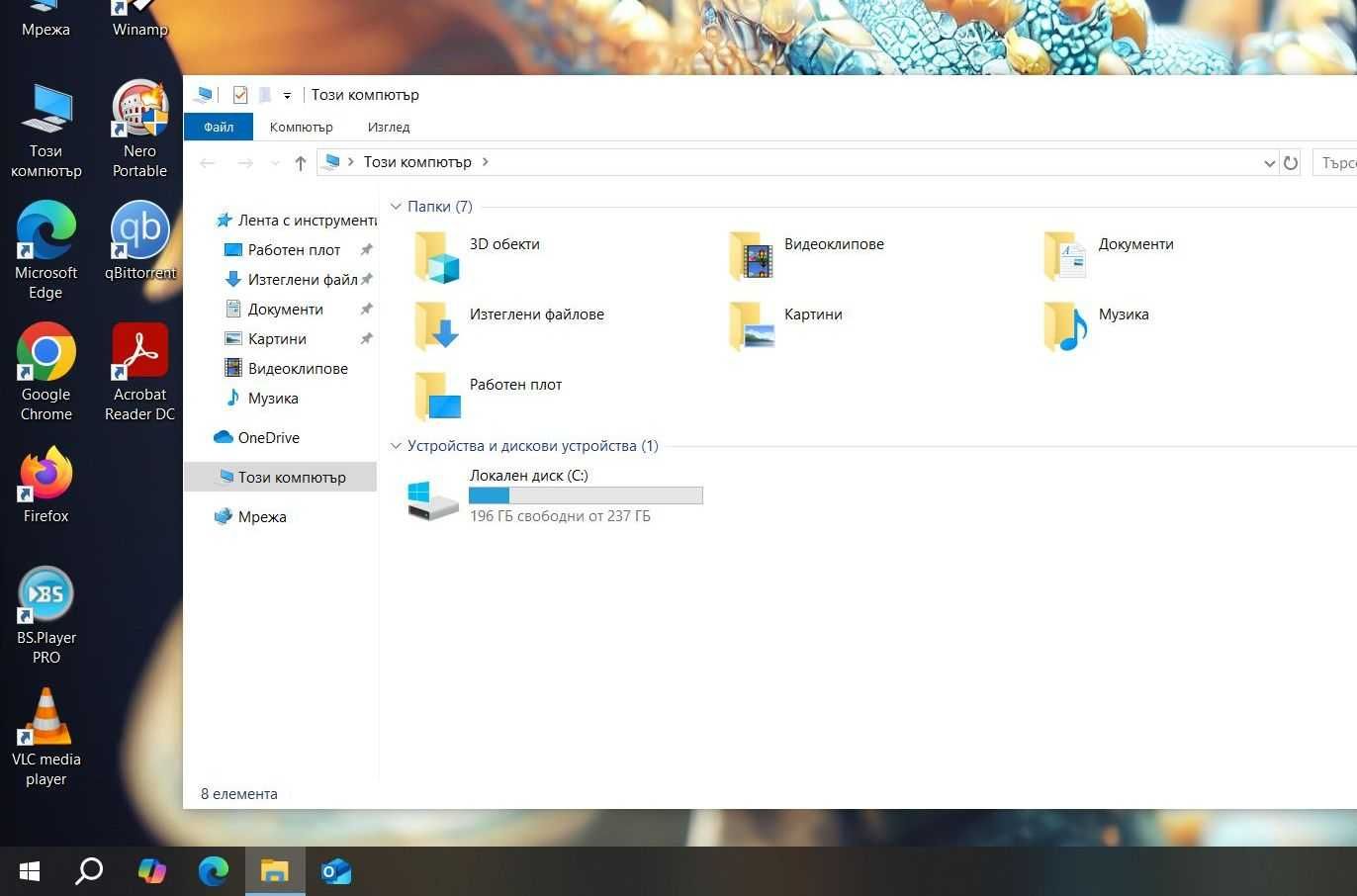The width and height of the screenshot is (1357, 896).
Task: Open taskbar Search magnifier
Action: (x=90, y=871)
